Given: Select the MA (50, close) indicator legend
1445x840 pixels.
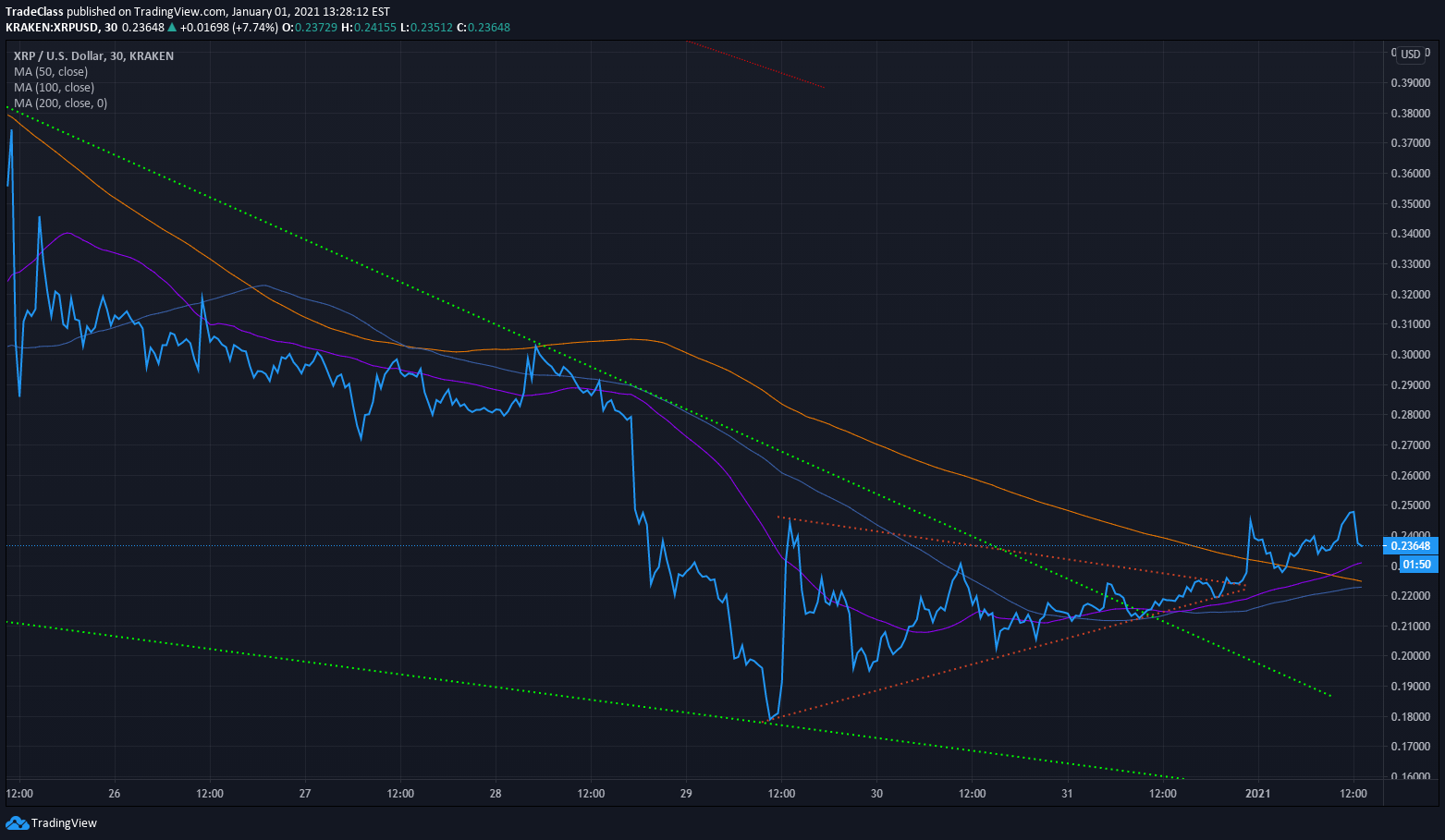Looking at the screenshot, I should (51, 72).
